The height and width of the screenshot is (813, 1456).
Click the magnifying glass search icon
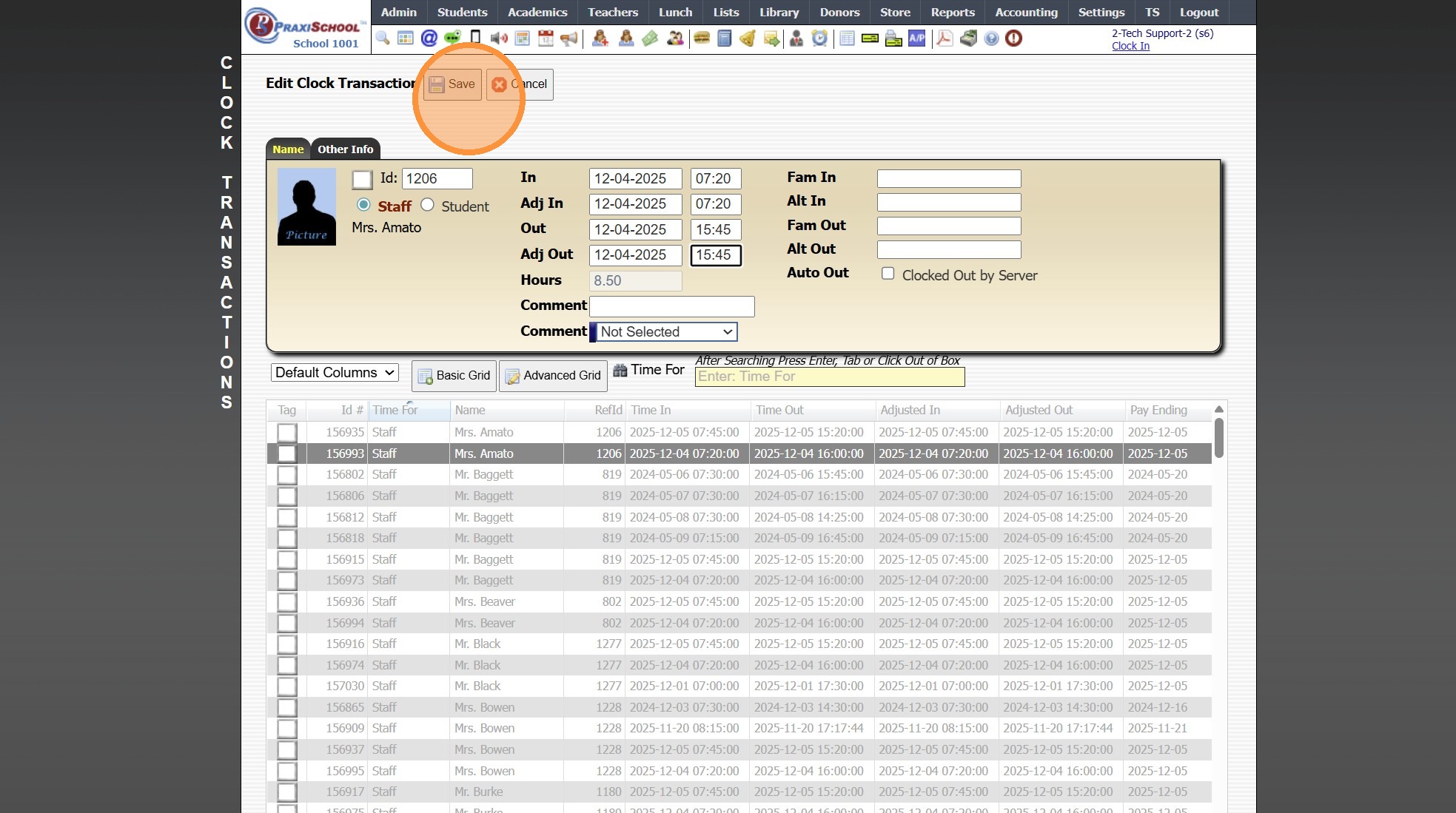point(383,38)
